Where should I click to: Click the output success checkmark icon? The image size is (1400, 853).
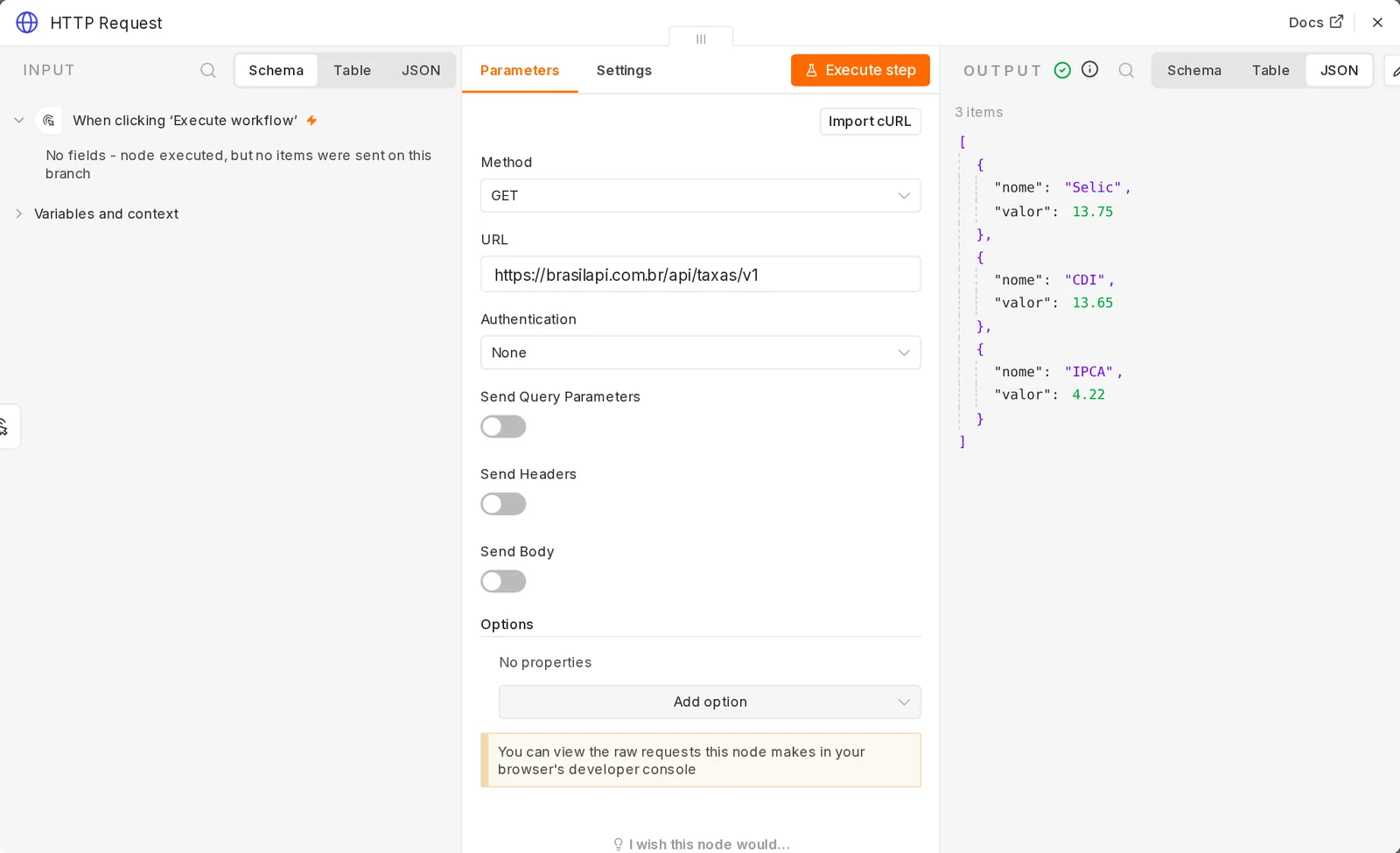point(1062,70)
